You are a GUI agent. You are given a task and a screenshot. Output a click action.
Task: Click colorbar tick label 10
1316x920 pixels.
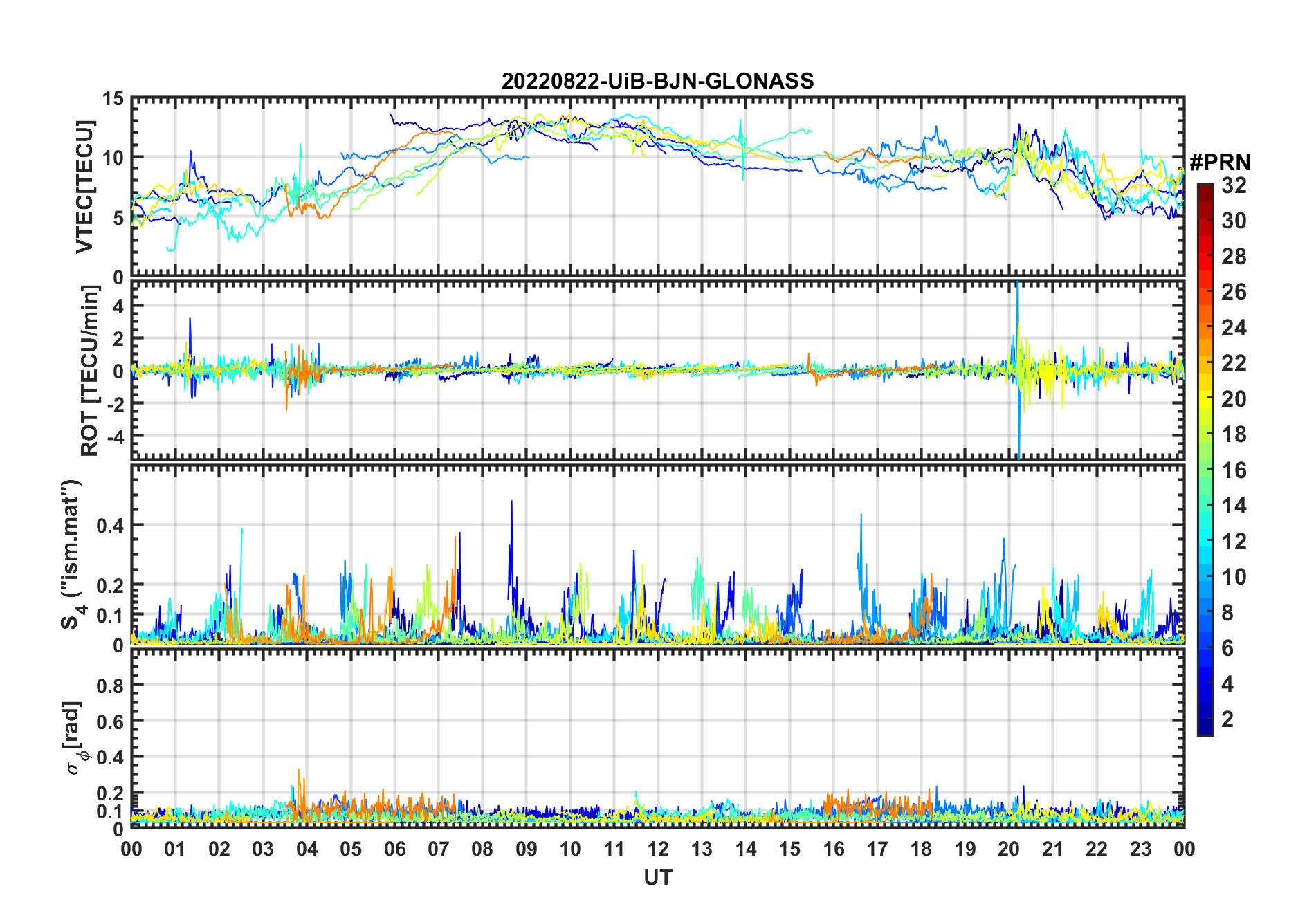pos(1234,577)
